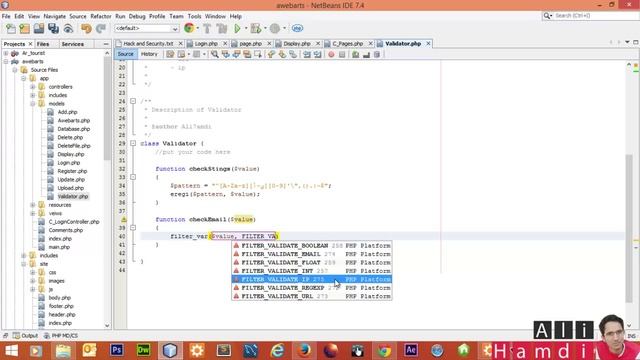Click the search magnifier icon

pos(547,16)
